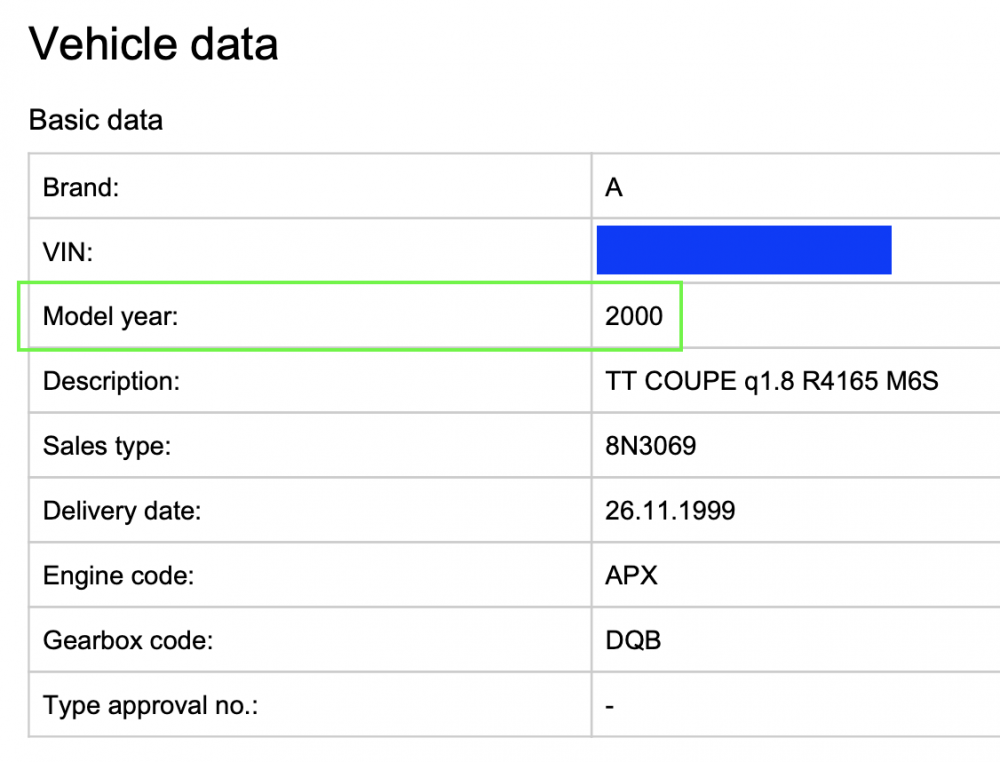Click the model year value 2000
Image resolution: width=1000 pixels, height=762 pixels.
(634, 316)
